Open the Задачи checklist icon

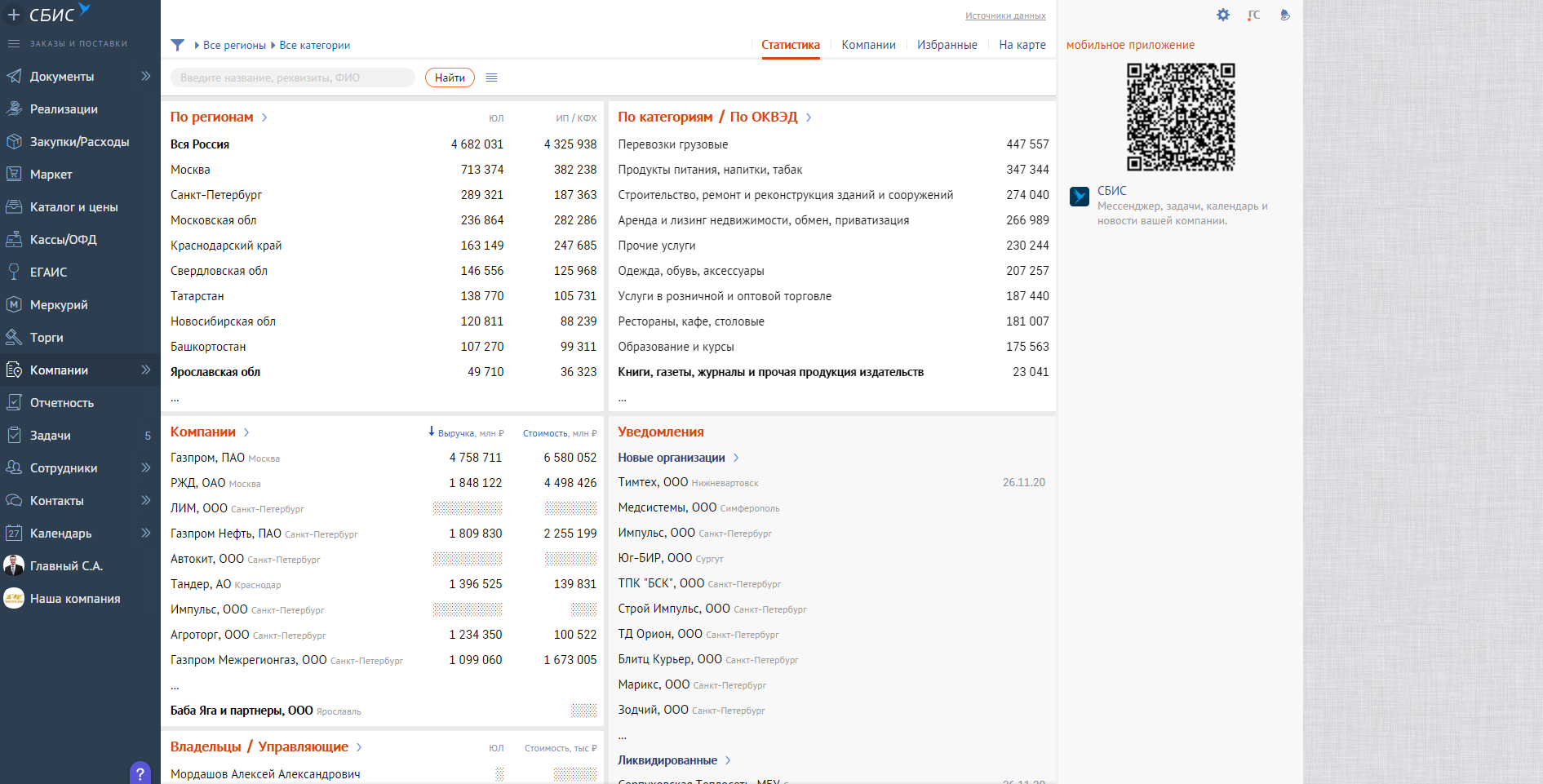pyautogui.click(x=14, y=435)
